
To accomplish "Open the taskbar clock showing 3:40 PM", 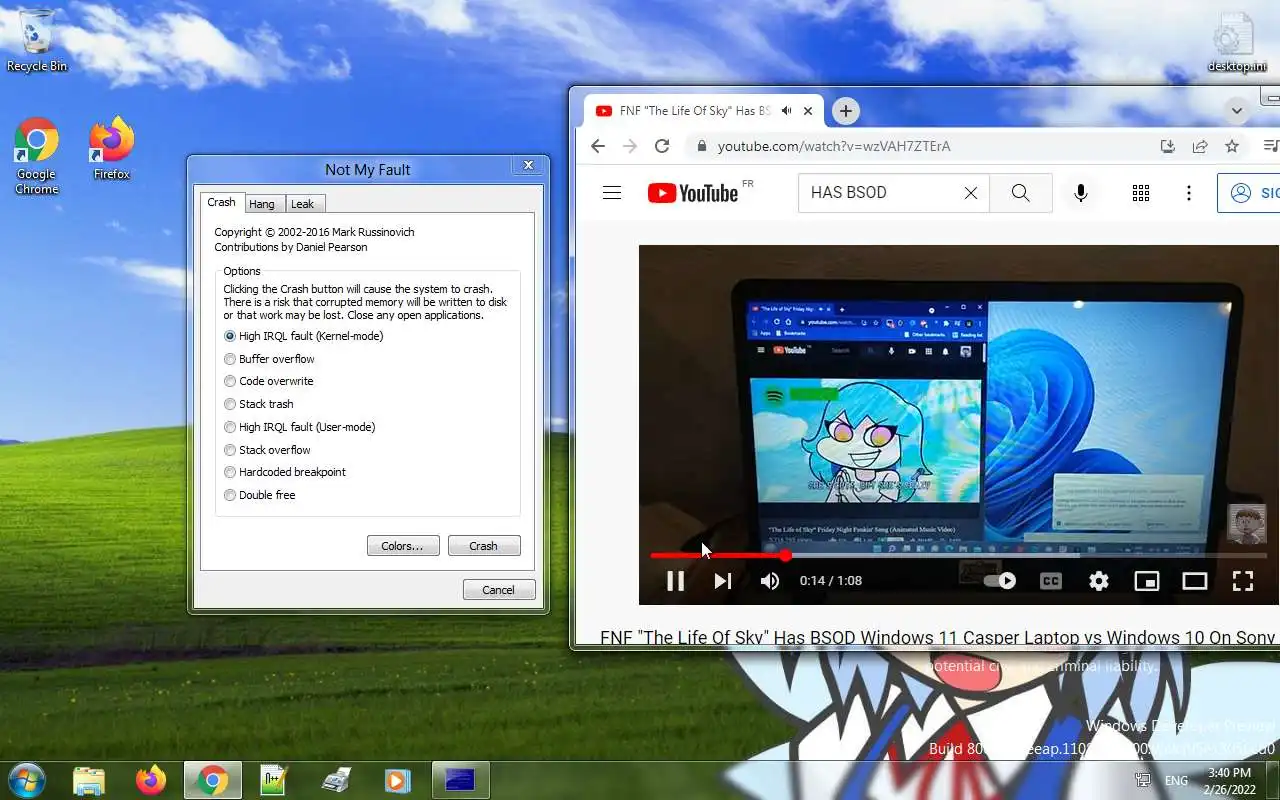I will [1229, 781].
